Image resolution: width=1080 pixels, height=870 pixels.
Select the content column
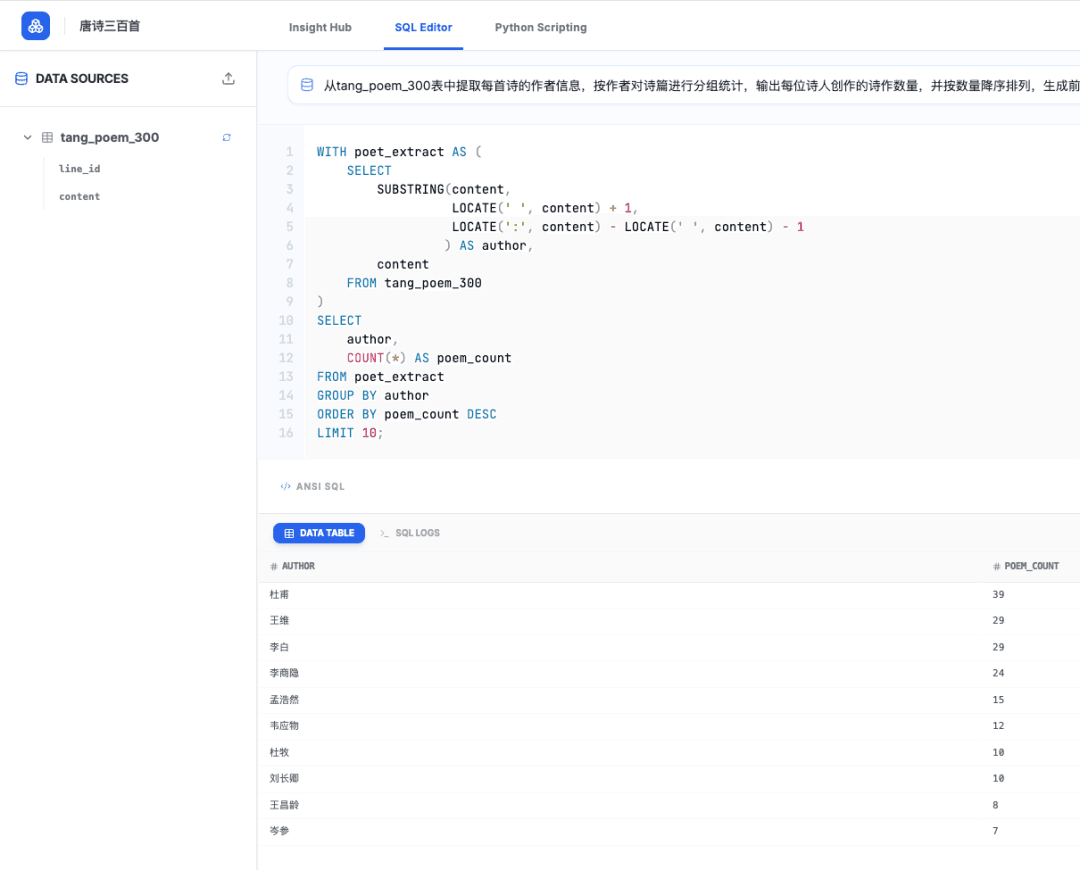point(80,196)
